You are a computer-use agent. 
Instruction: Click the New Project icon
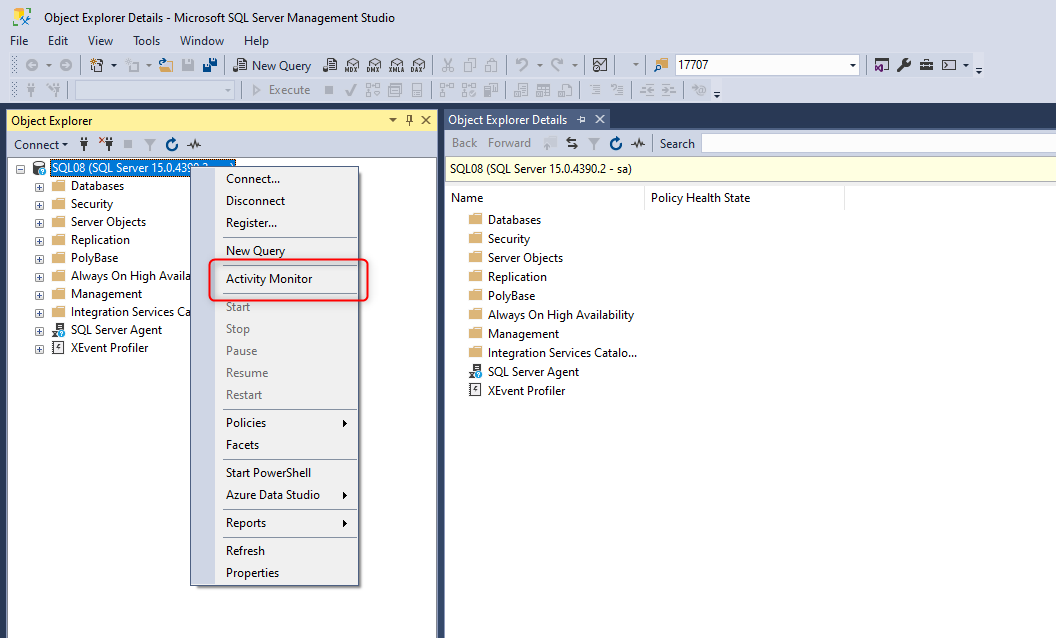click(97, 65)
